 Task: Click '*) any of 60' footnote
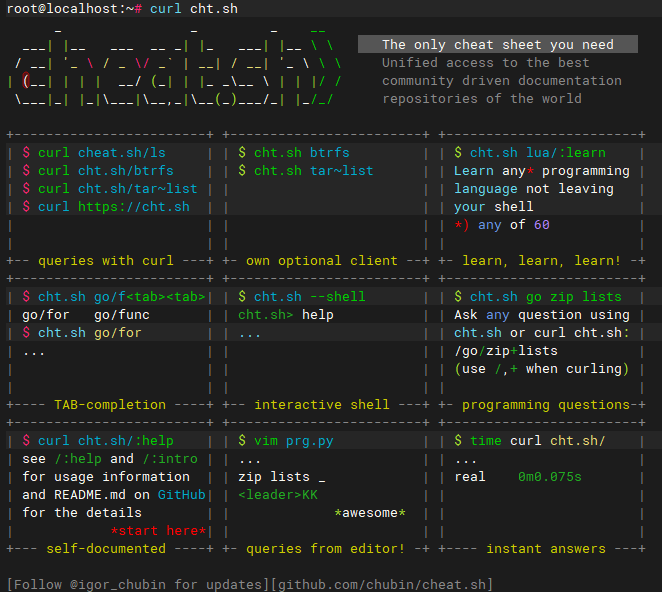click(502, 225)
